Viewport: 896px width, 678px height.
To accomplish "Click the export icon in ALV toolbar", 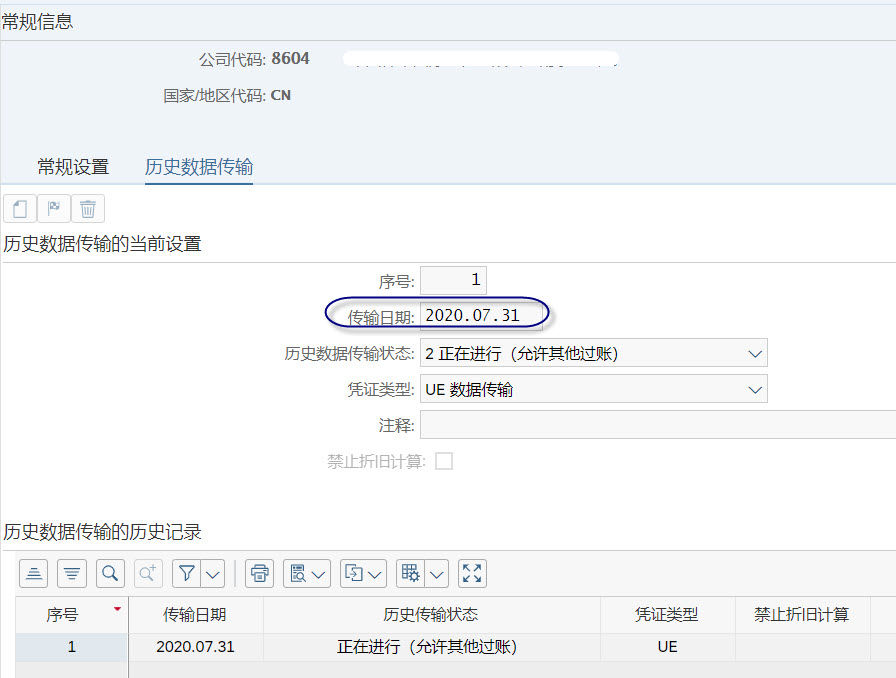I will point(354,573).
